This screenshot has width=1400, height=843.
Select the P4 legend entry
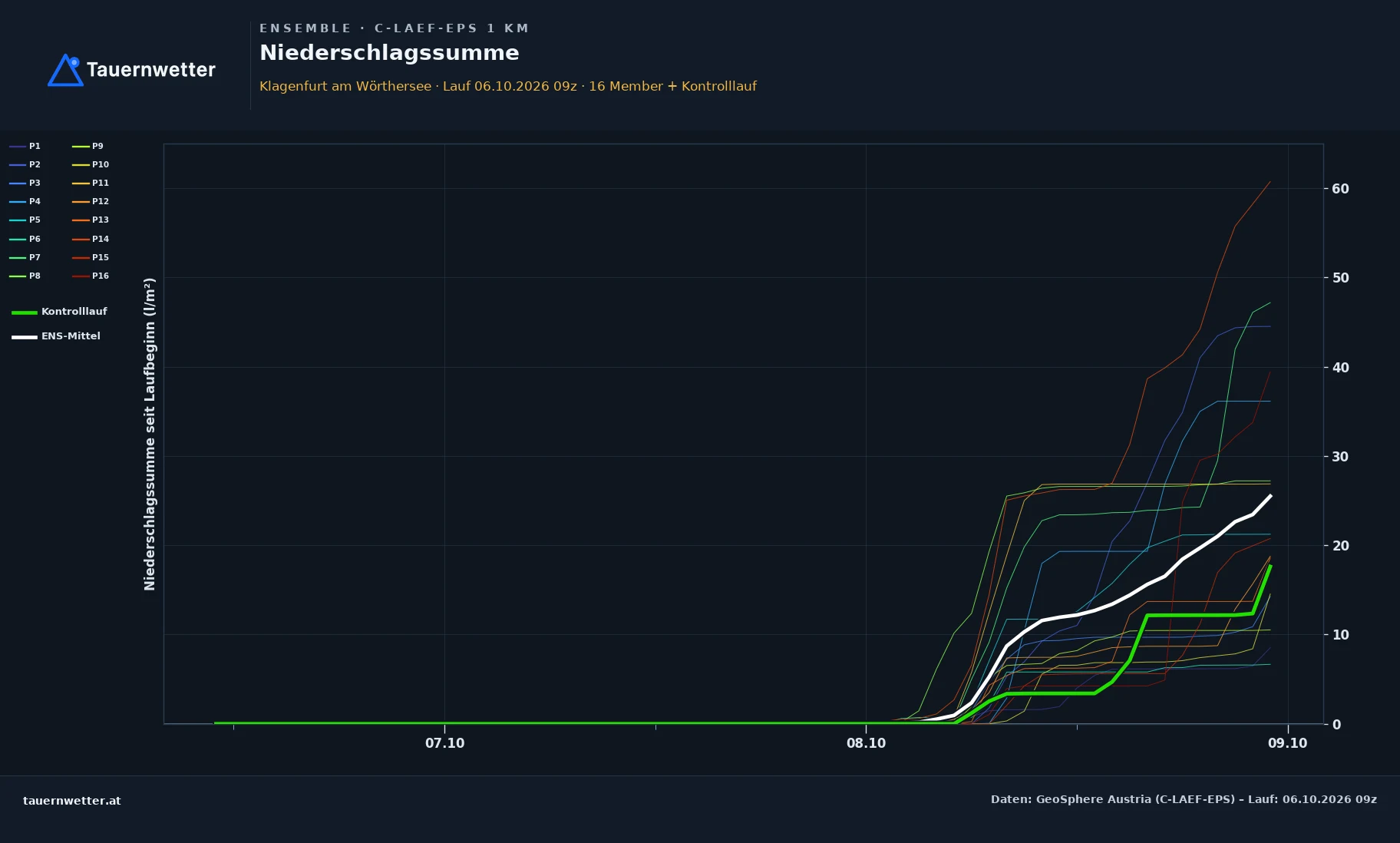(x=25, y=201)
